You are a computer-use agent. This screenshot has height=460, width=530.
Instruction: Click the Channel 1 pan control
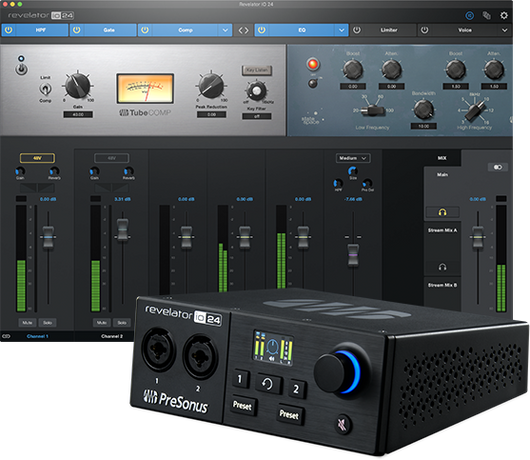click(x=37, y=188)
